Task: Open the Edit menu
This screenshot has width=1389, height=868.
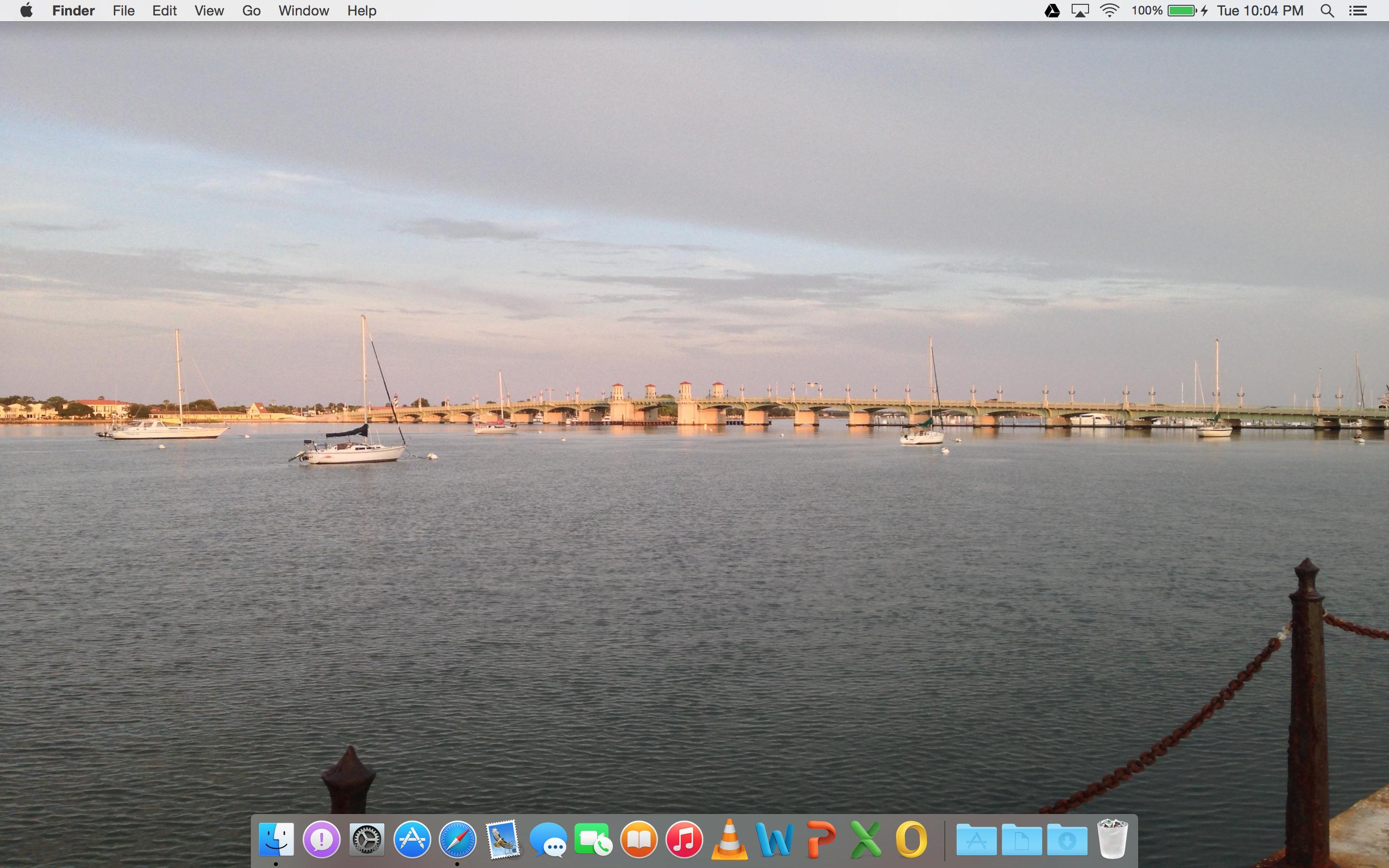Action: (x=164, y=11)
